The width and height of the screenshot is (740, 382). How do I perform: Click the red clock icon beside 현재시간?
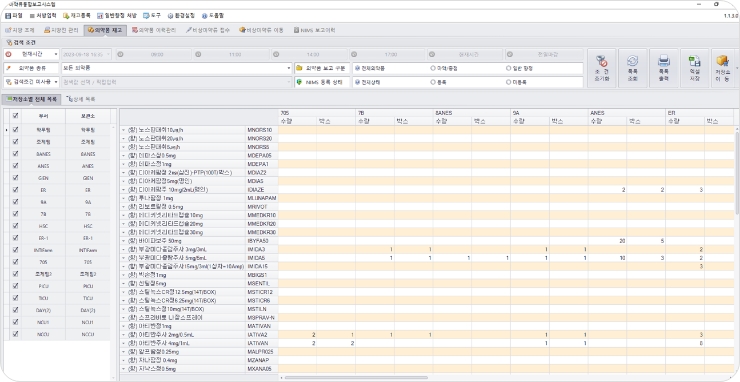tap(8, 54)
